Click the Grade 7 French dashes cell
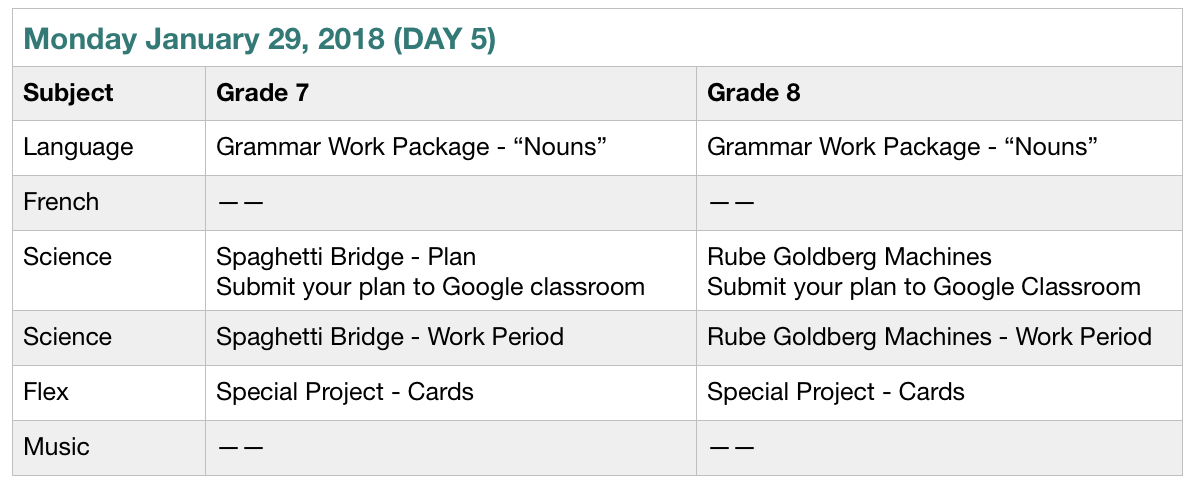The height and width of the screenshot is (487, 1193). pos(240,203)
